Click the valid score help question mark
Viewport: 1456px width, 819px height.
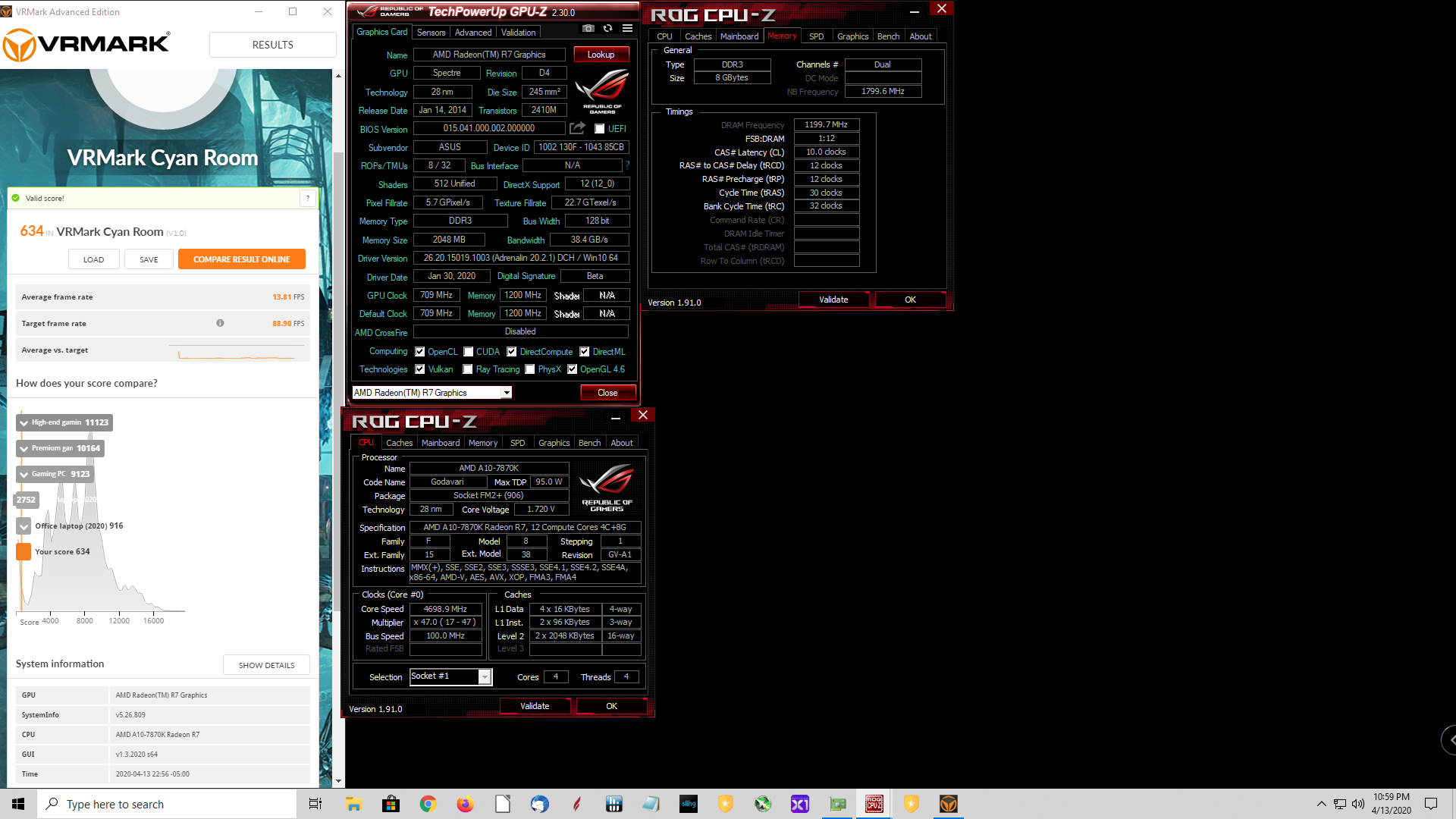coord(308,198)
